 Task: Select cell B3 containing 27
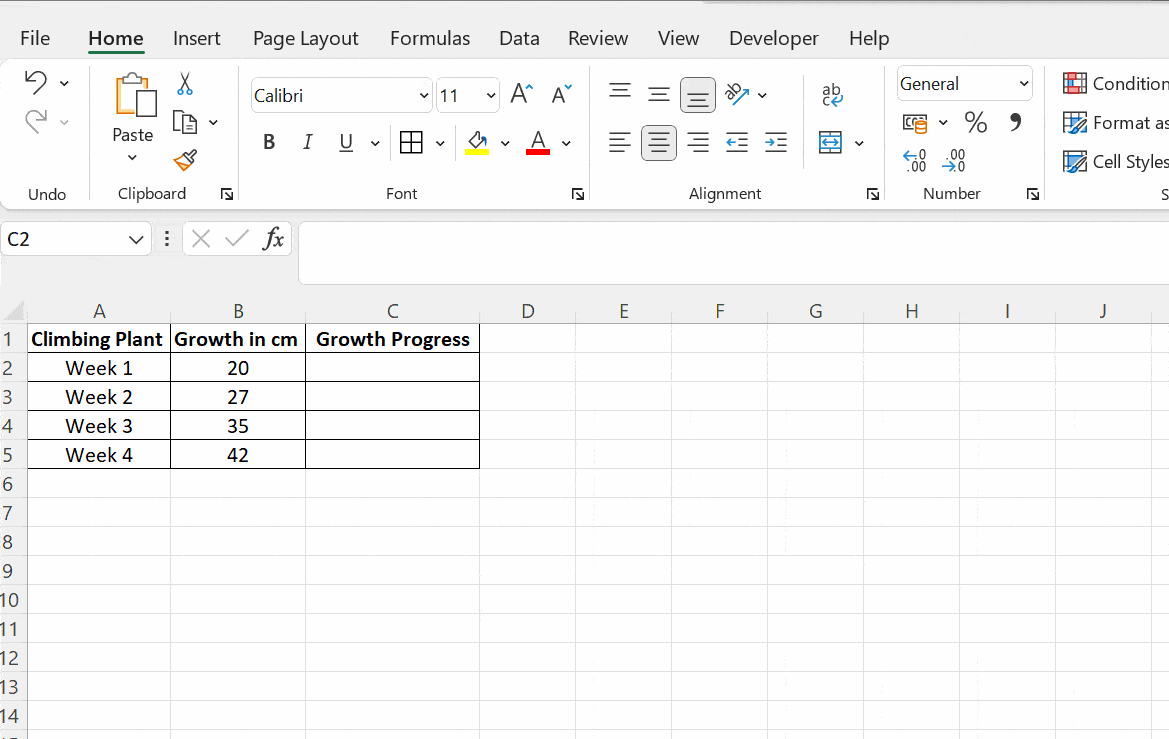click(237, 396)
